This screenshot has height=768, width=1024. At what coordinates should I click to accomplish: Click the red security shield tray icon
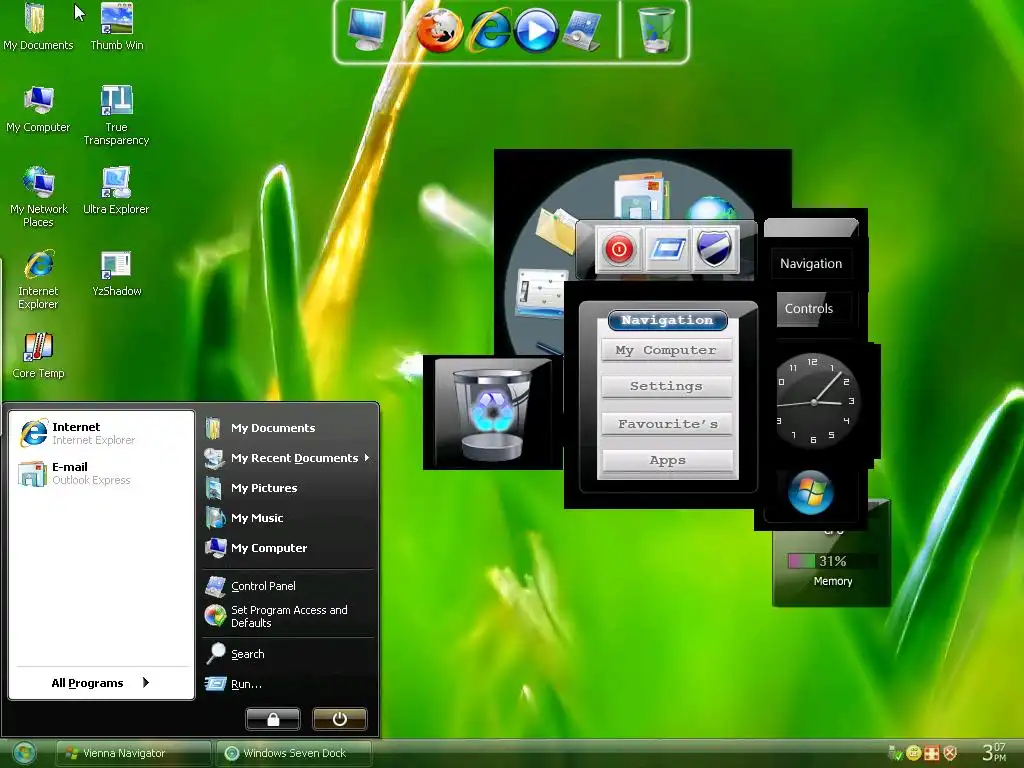point(950,753)
